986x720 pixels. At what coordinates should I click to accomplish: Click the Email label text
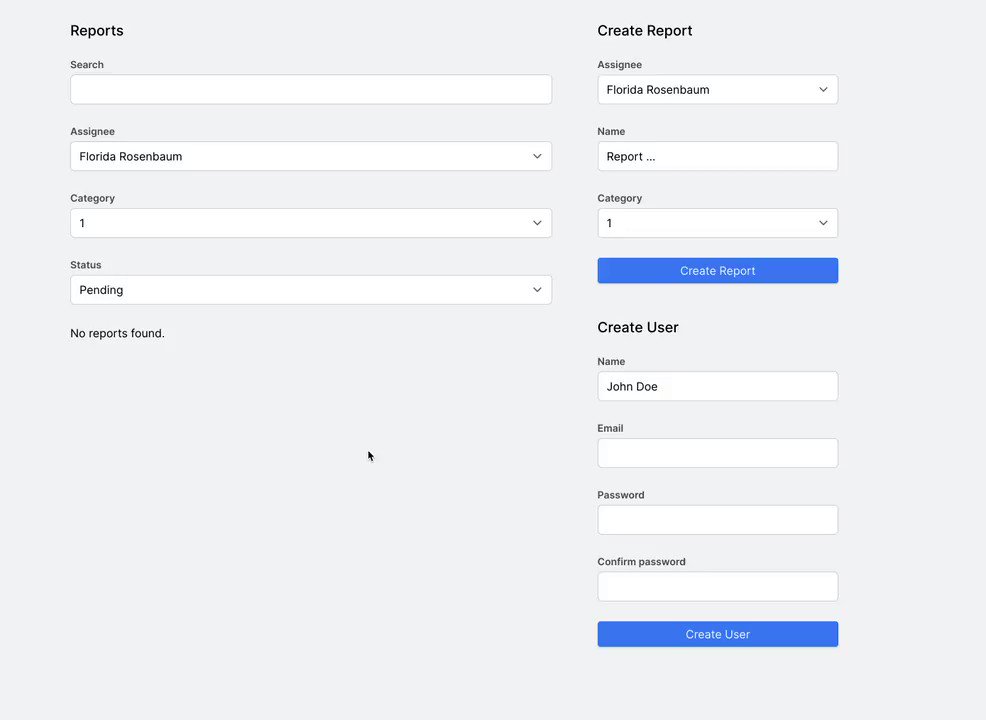tap(610, 428)
